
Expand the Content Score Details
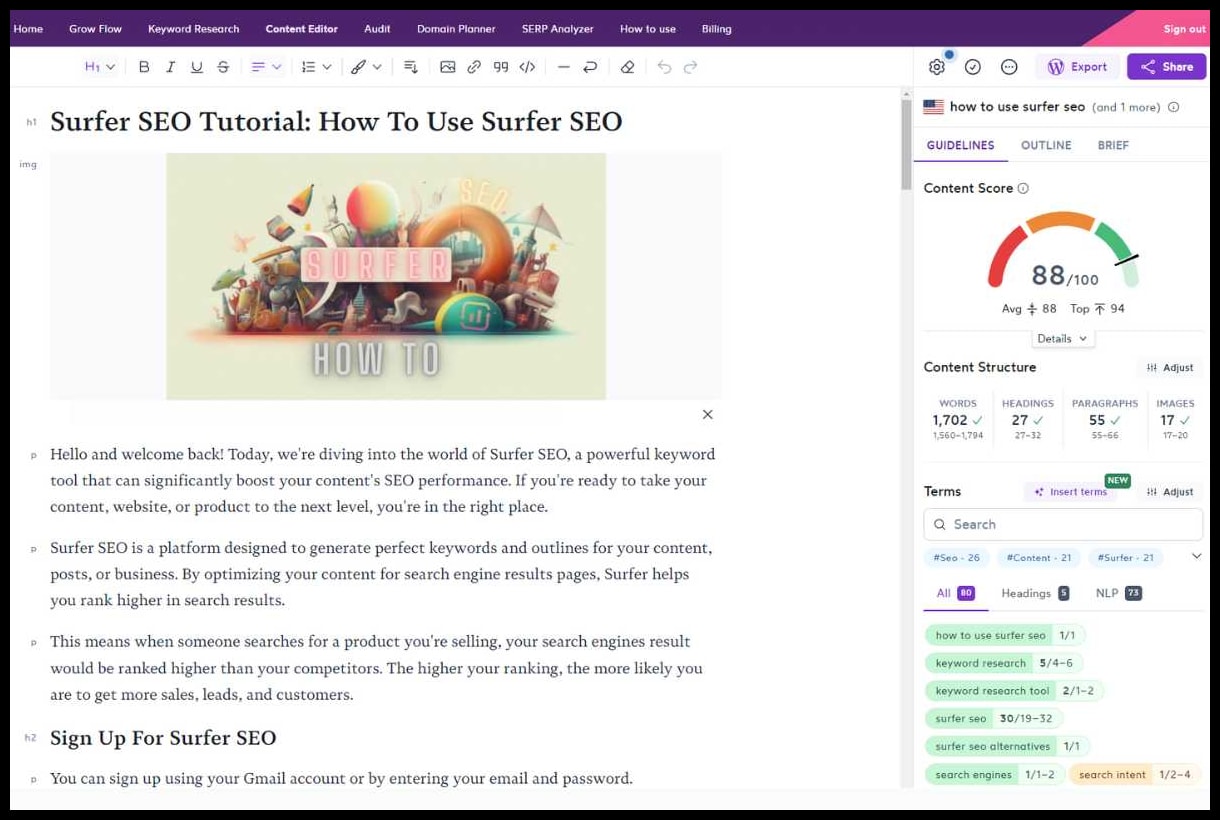(1062, 339)
